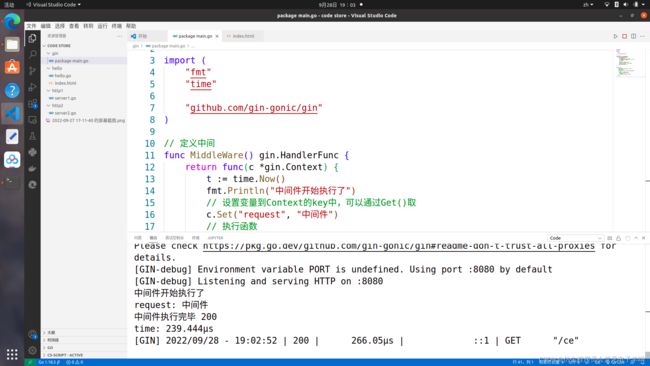The image size is (650, 366).
Task: Maximize the bottom panel with chevron
Action: (x=636, y=238)
